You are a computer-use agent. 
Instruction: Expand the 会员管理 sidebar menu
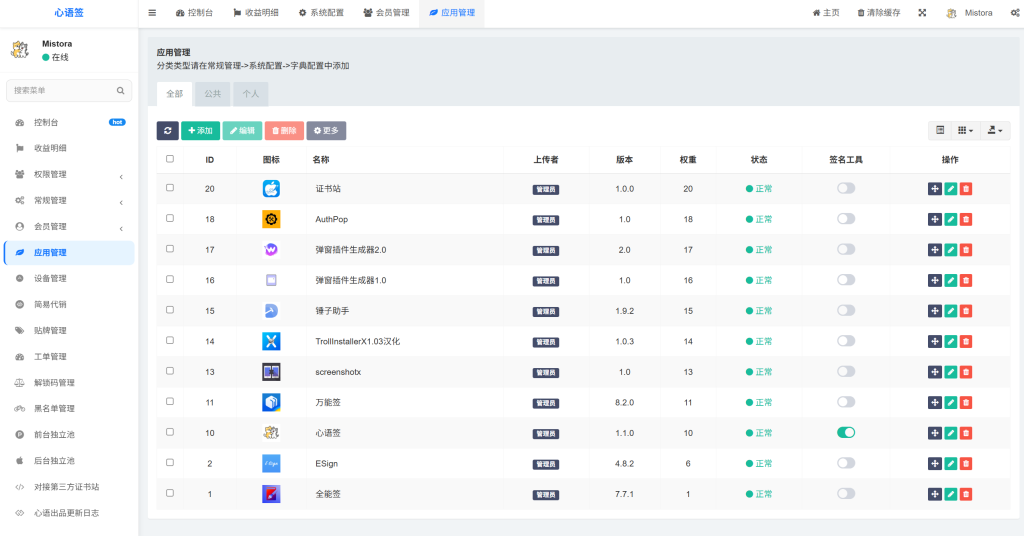pyautogui.click(x=69, y=227)
